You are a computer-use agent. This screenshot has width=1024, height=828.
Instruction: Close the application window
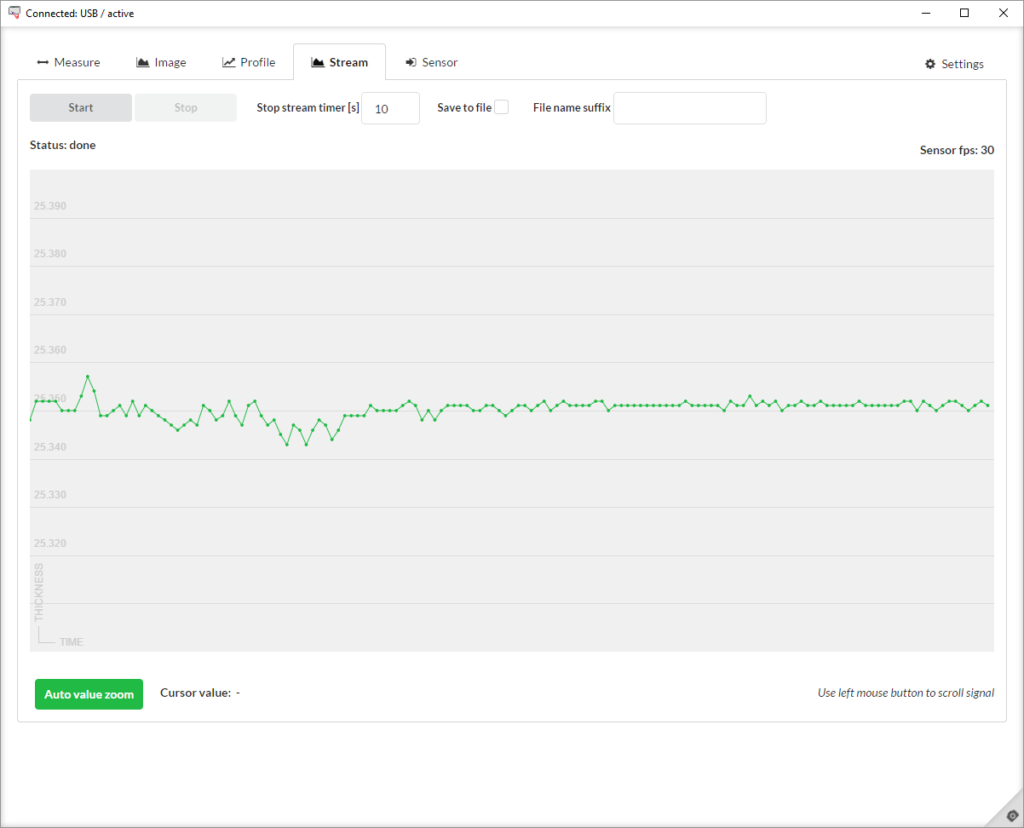(x=1003, y=13)
